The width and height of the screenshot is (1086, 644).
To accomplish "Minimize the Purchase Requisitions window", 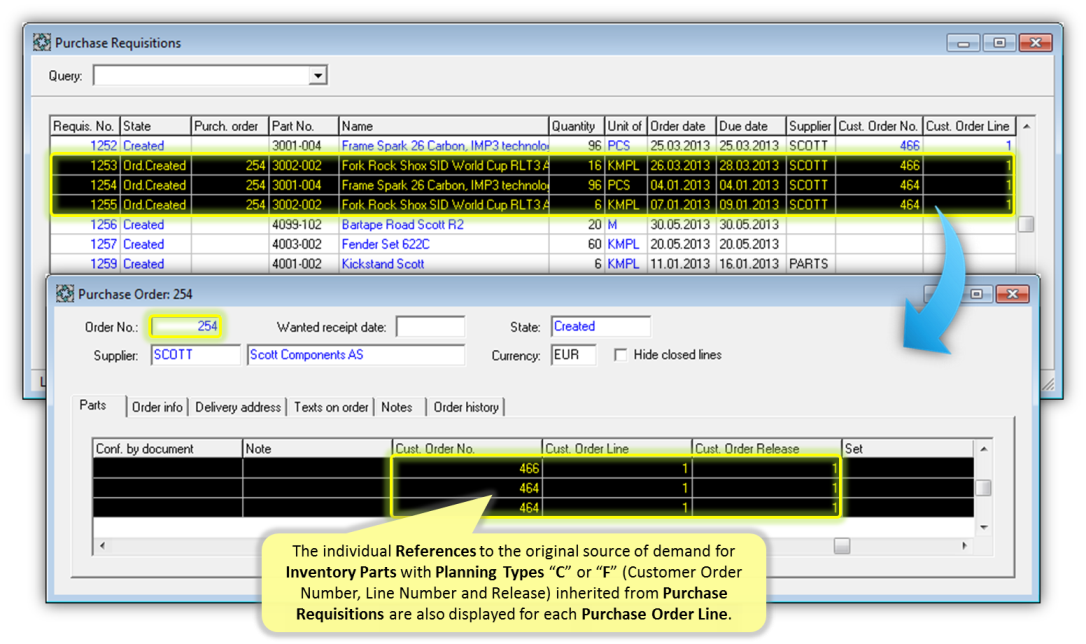I will click(963, 43).
